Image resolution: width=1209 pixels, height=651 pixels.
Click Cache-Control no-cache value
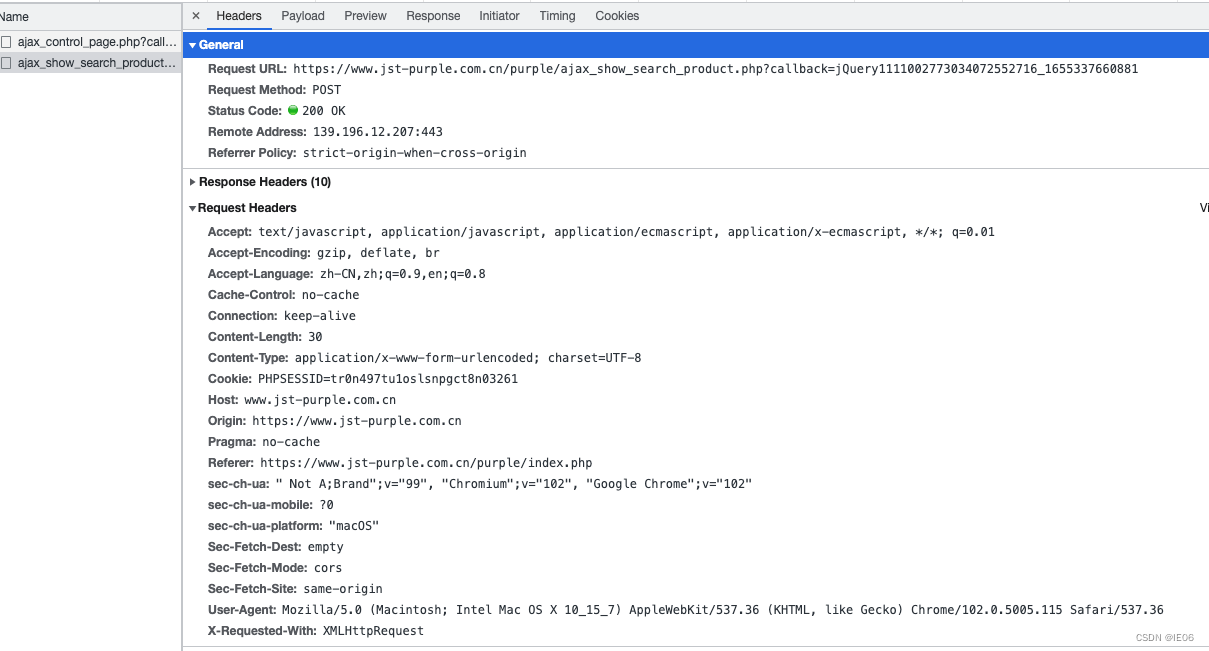pos(330,295)
